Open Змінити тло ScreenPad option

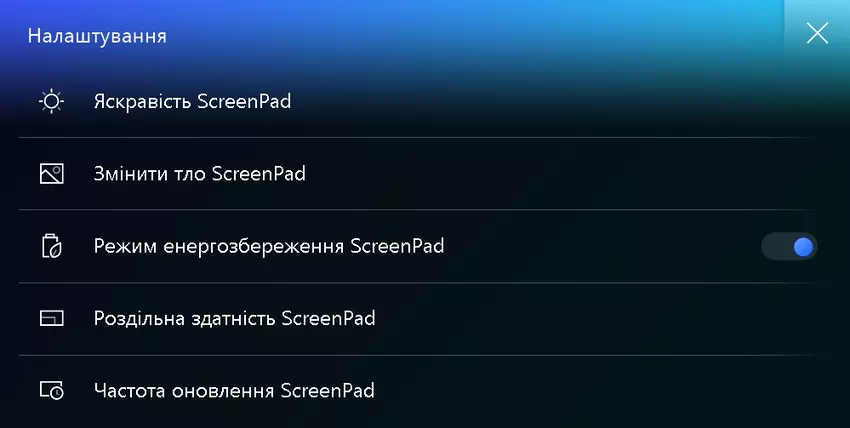pyautogui.click(x=418, y=174)
